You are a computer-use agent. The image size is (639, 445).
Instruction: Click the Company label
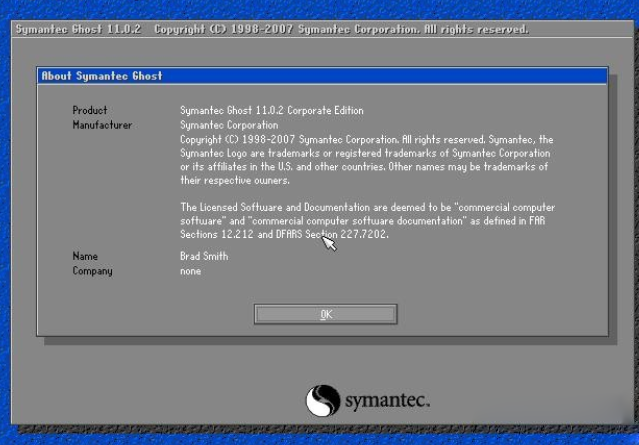point(92,271)
